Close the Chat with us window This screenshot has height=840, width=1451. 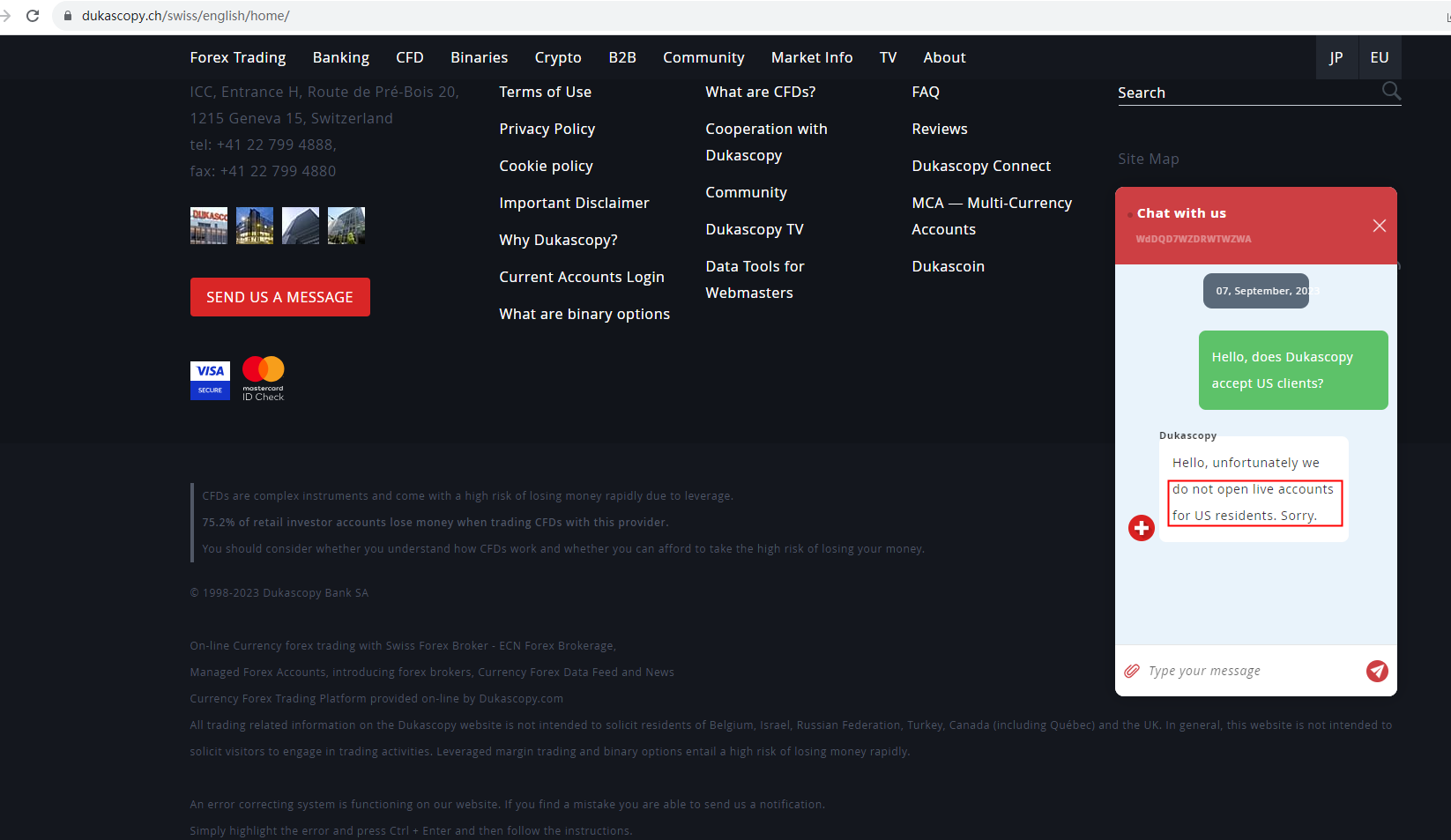coord(1379,226)
